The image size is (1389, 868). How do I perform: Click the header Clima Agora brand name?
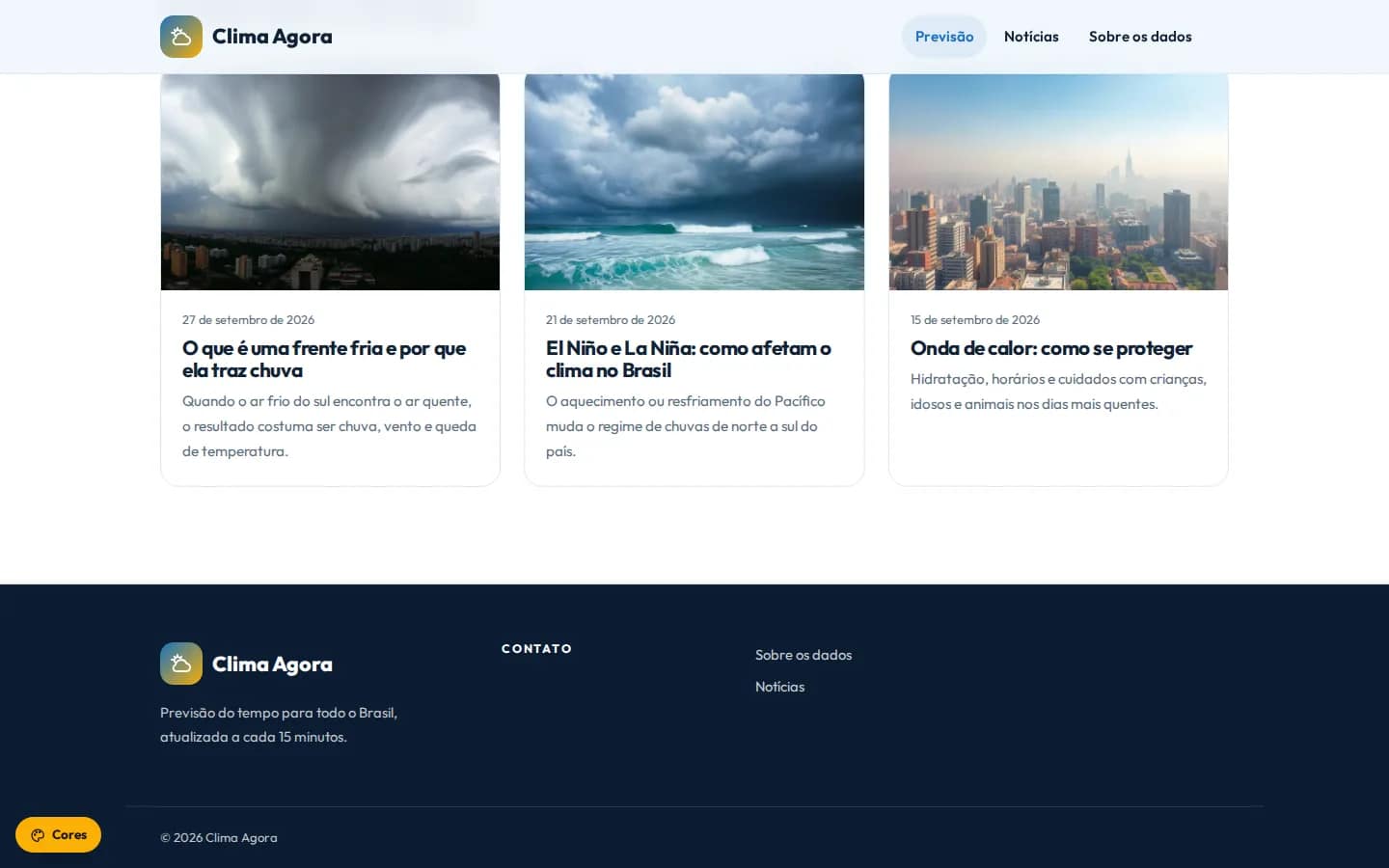272,37
